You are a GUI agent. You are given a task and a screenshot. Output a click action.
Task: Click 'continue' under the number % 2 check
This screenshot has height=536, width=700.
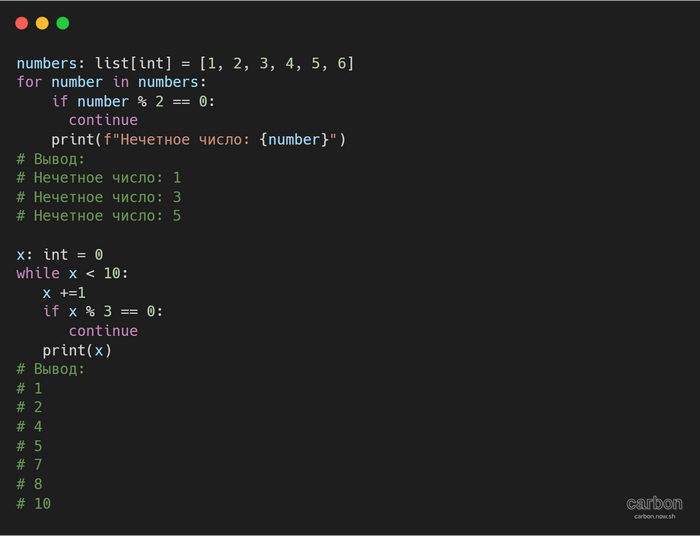click(x=103, y=121)
